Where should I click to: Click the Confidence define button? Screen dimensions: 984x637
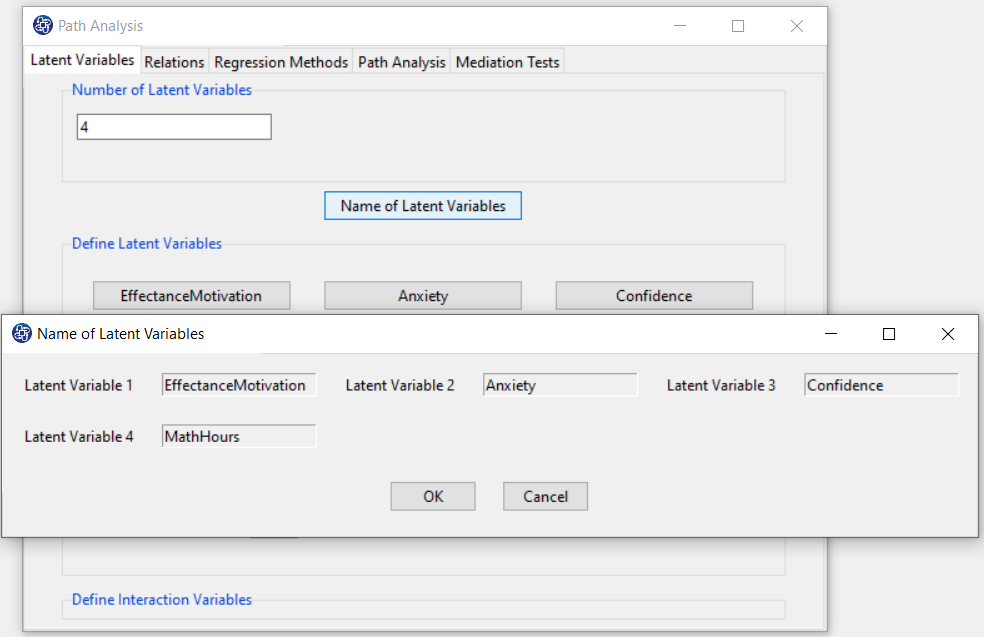(x=654, y=296)
